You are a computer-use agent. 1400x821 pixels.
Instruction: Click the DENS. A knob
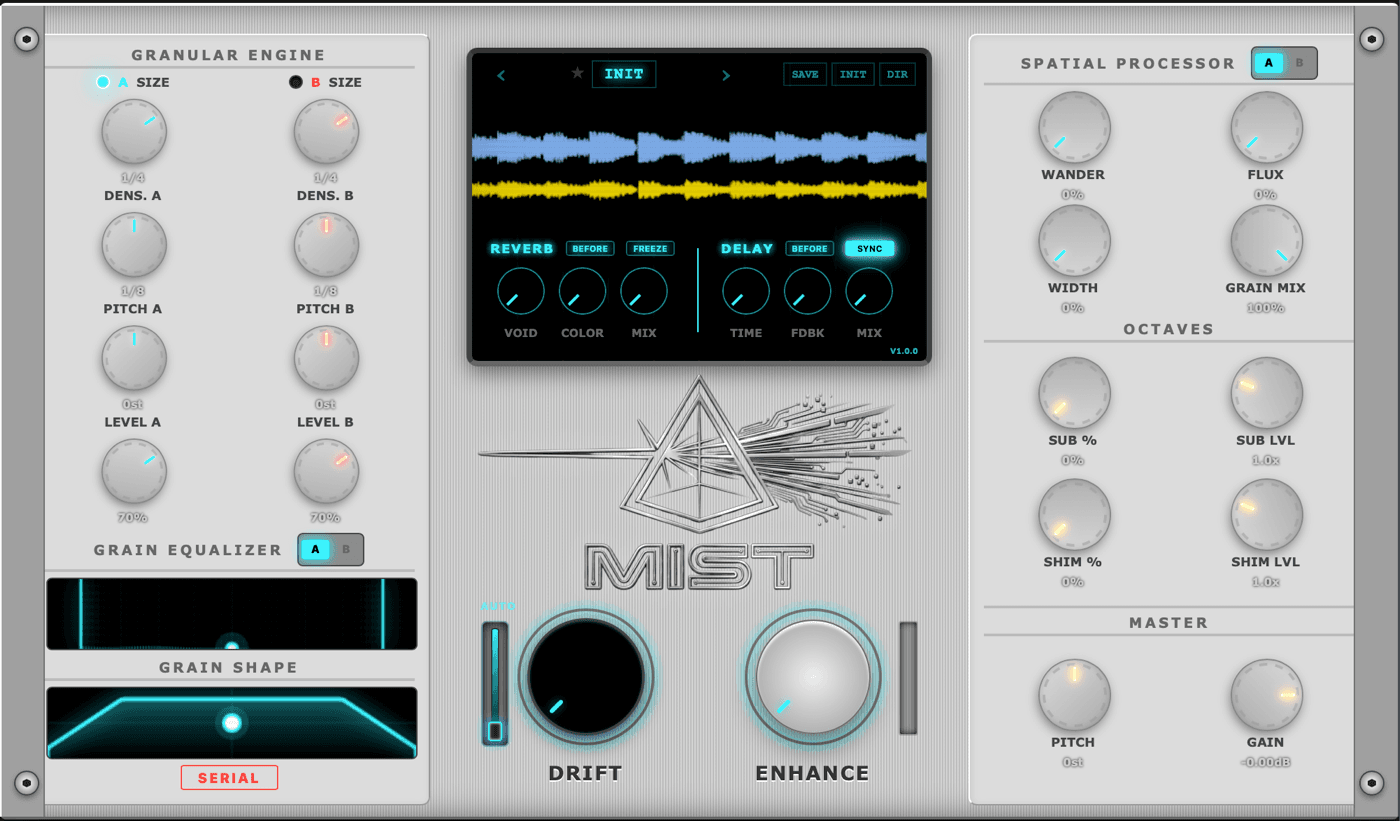pos(134,245)
